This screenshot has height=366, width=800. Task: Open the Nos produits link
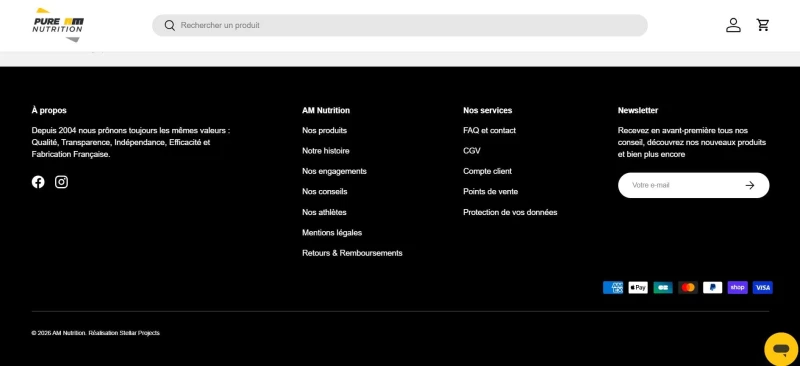tap(324, 131)
